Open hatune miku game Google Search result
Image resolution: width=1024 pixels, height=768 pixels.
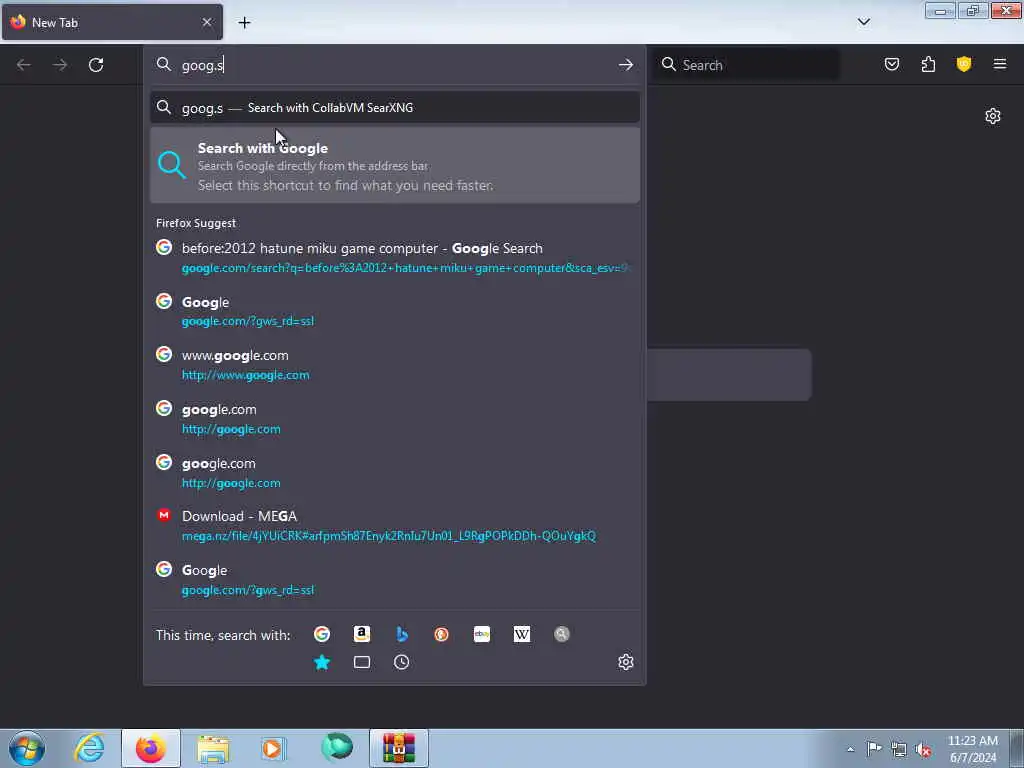coord(394,257)
